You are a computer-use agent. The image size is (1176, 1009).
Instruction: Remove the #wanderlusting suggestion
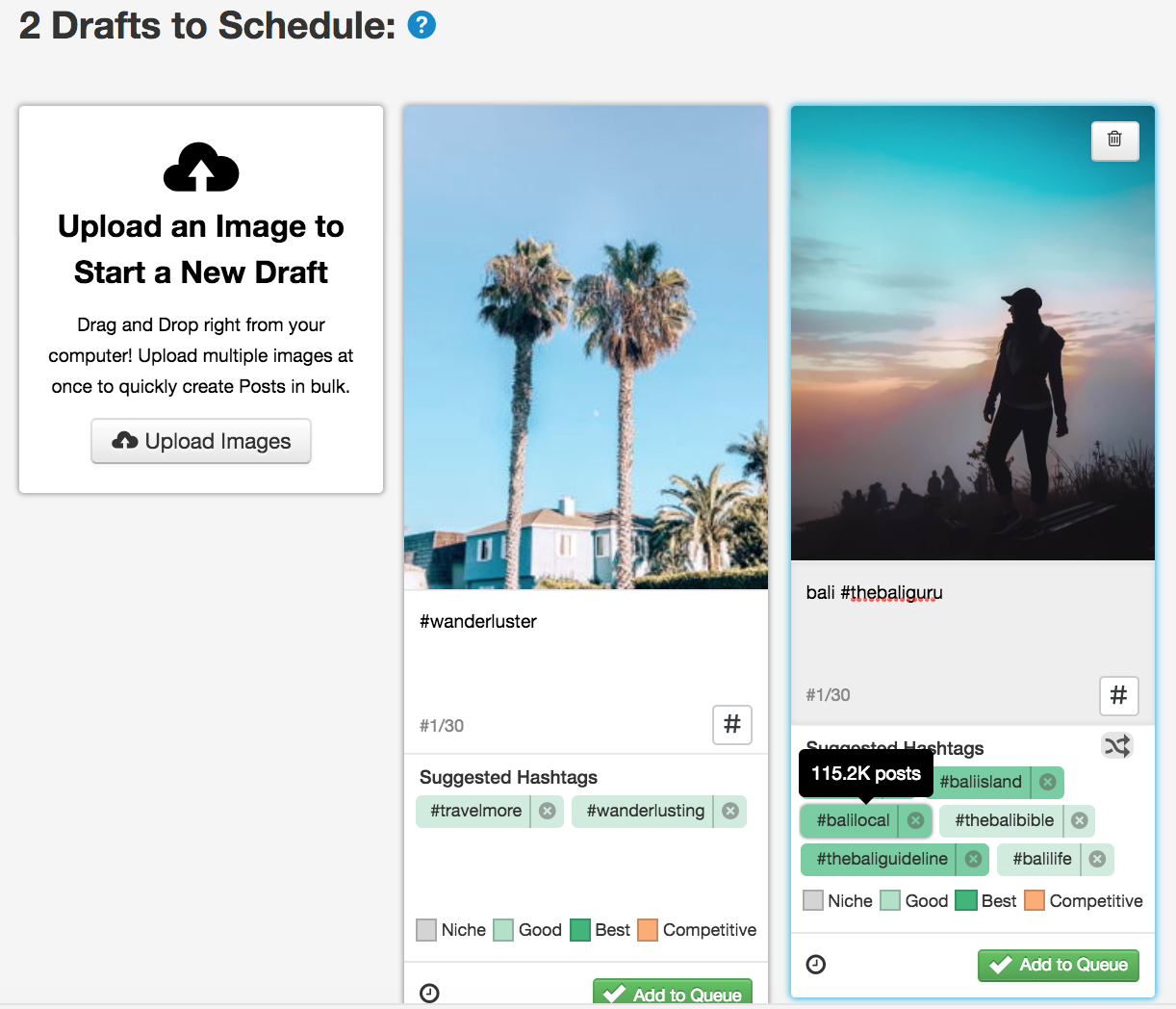(730, 811)
